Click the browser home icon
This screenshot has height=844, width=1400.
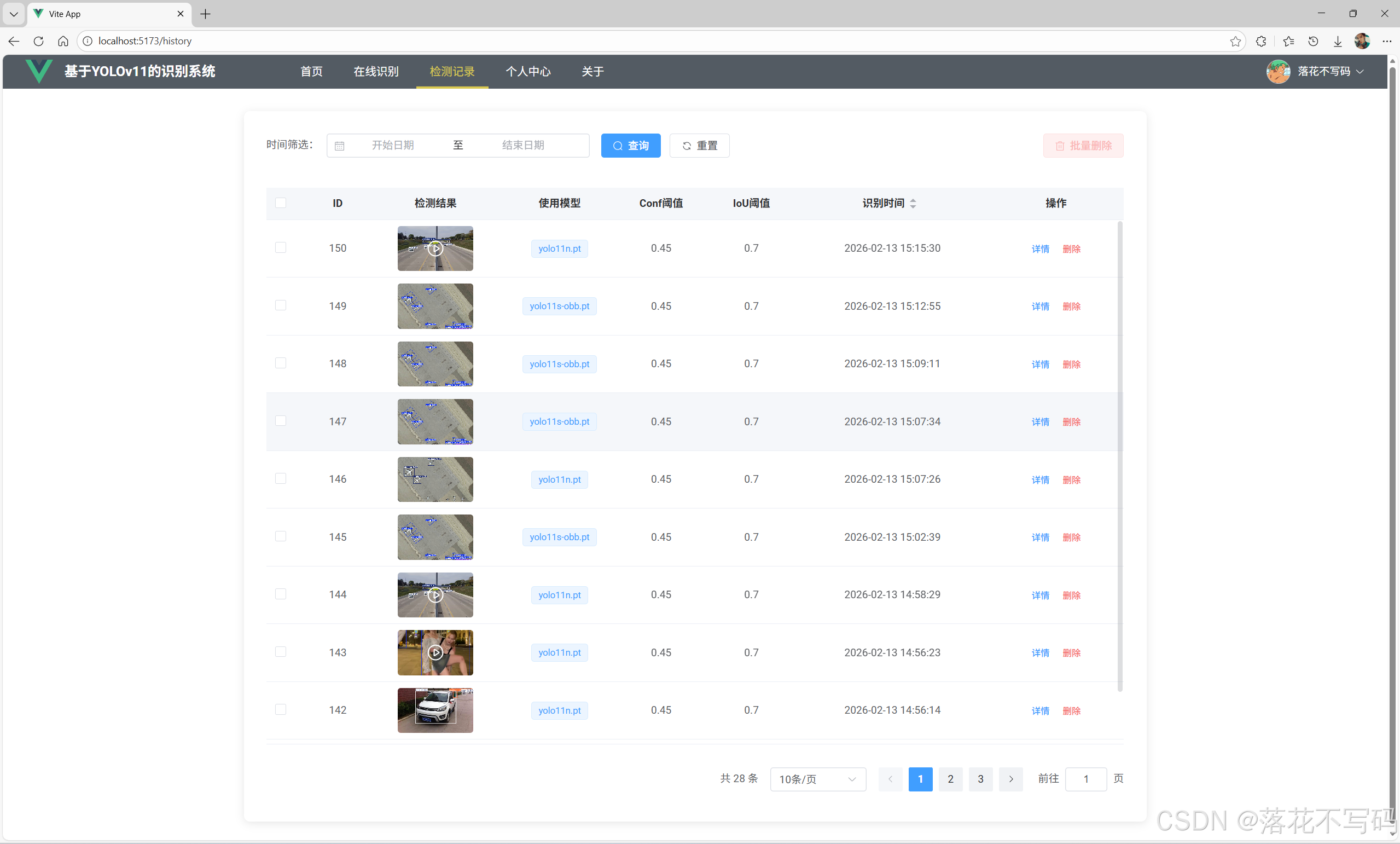pyautogui.click(x=63, y=41)
